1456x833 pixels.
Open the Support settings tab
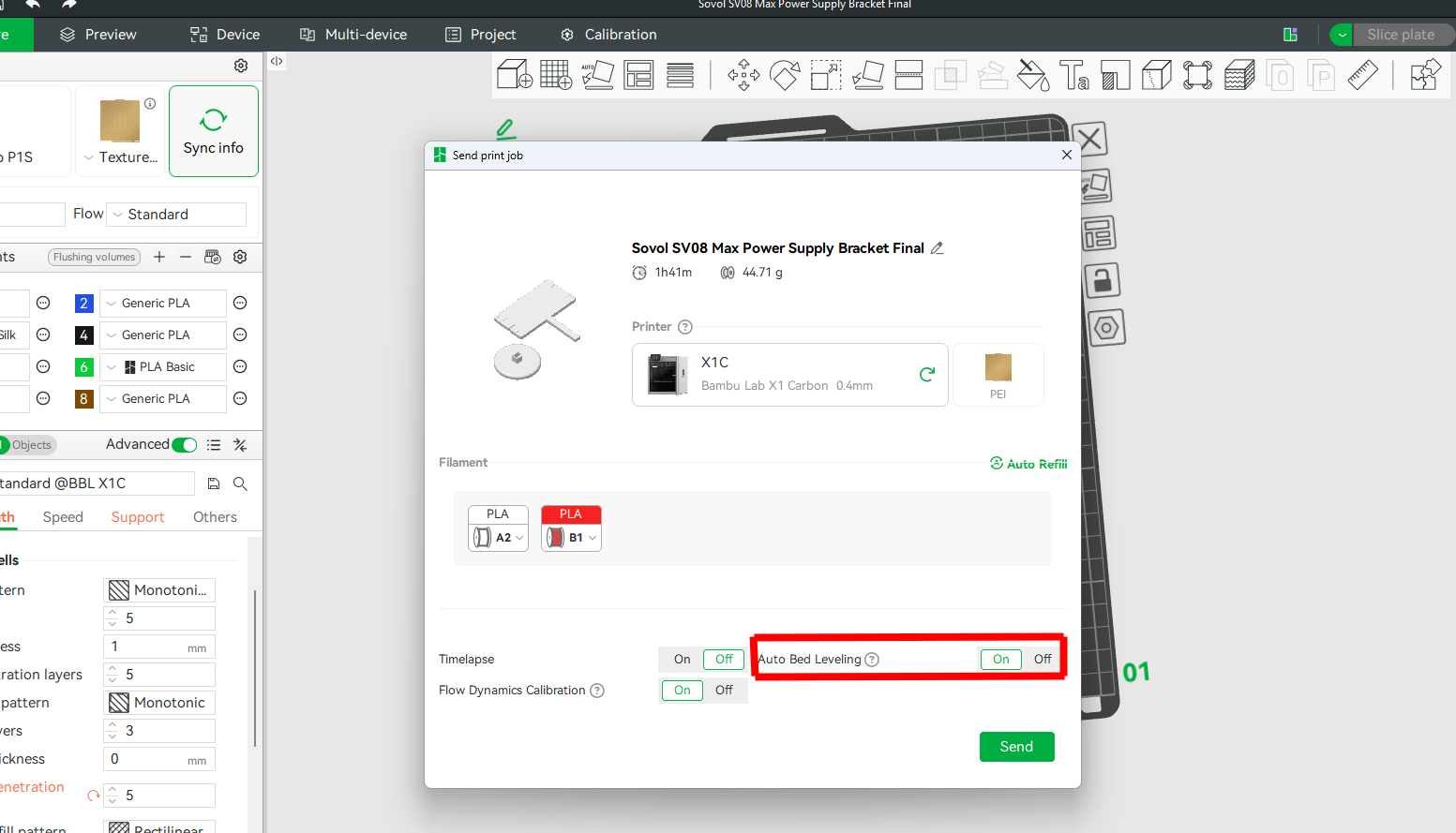tap(138, 517)
